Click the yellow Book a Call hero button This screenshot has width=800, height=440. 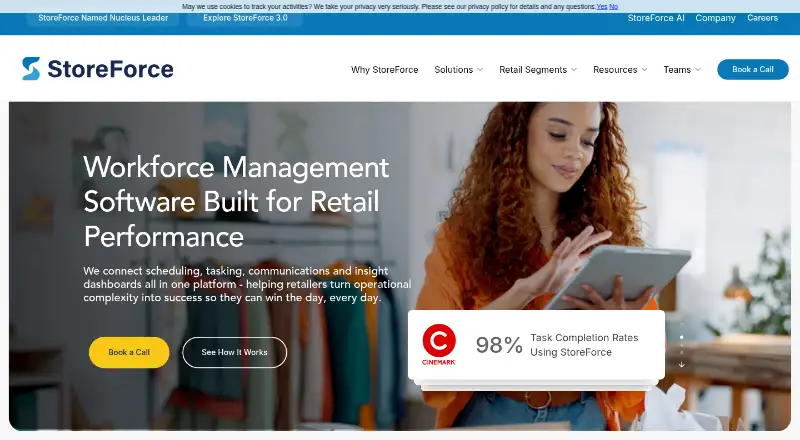tap(129, 352)
